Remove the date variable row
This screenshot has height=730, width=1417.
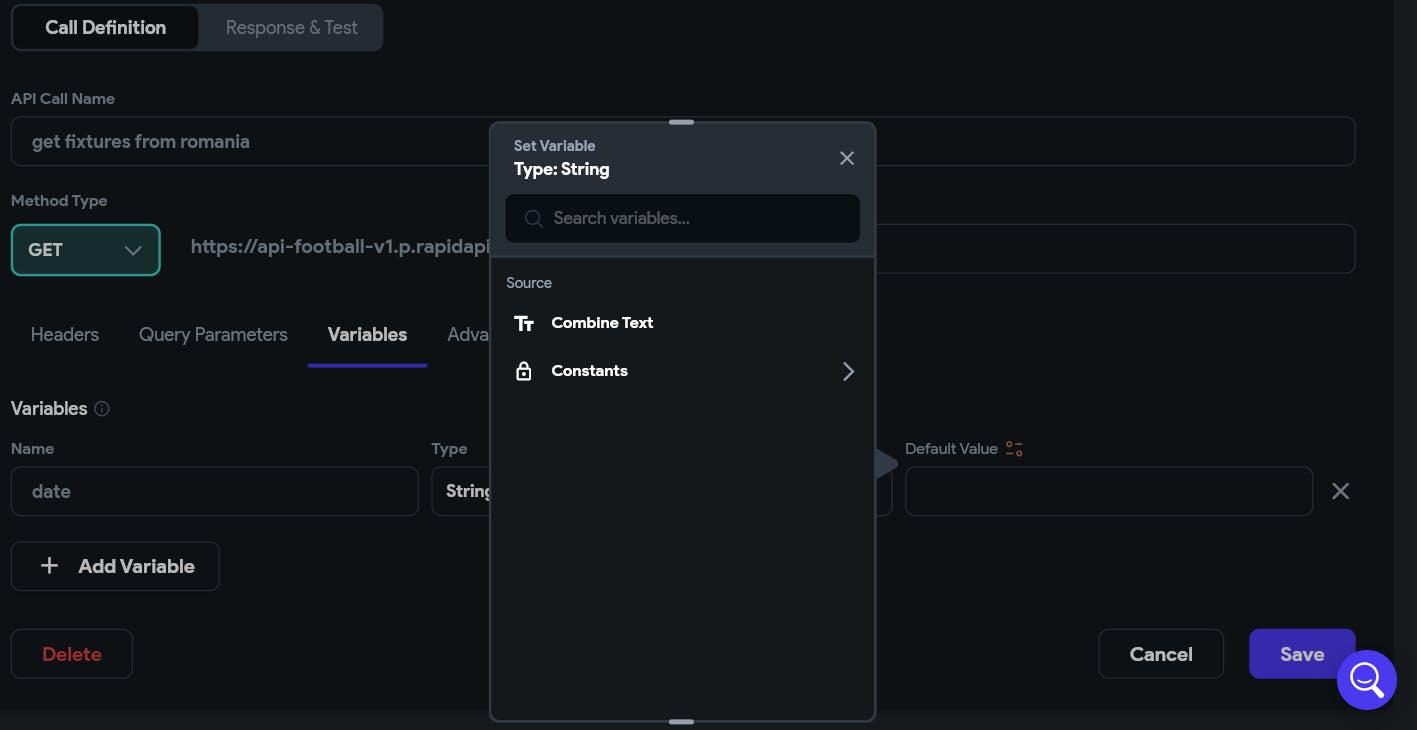pyautogui.click(x=1340, y=491)
